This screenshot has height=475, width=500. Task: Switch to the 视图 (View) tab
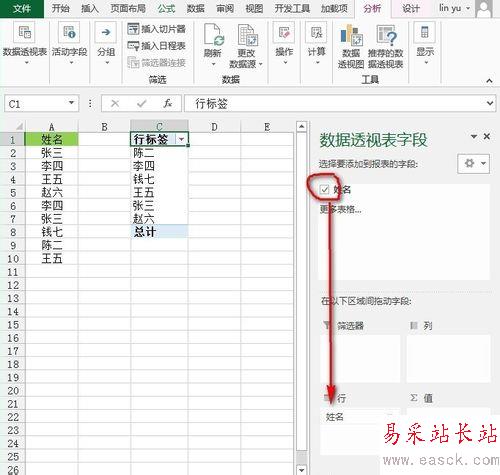pos(254,8)
